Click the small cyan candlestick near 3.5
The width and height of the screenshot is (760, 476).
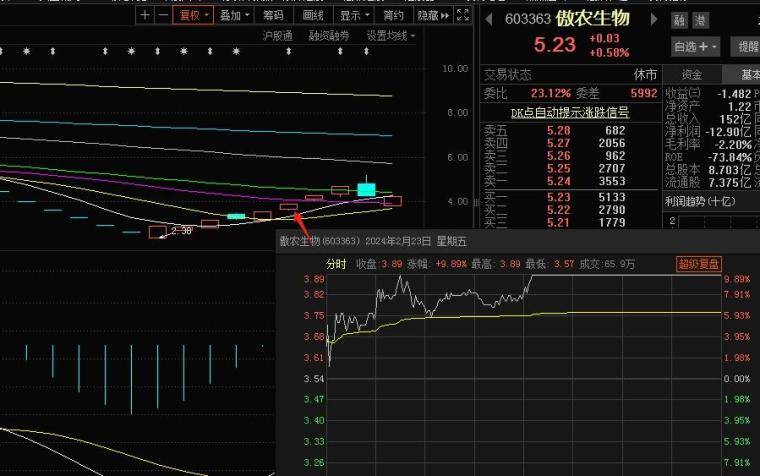tap(236, 216)
